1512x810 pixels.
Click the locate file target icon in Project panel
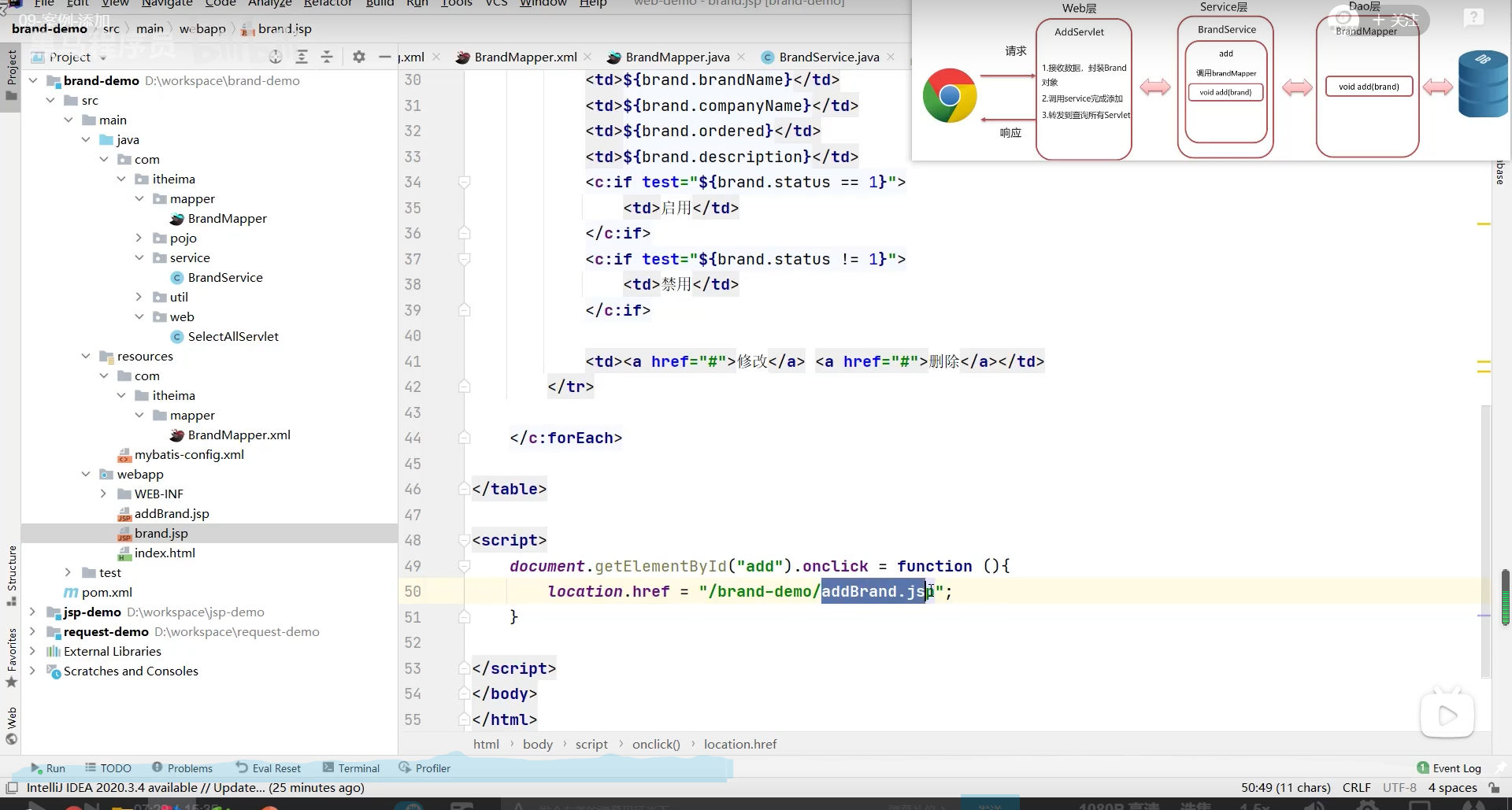pyautogui.click(x=276, y=57)
